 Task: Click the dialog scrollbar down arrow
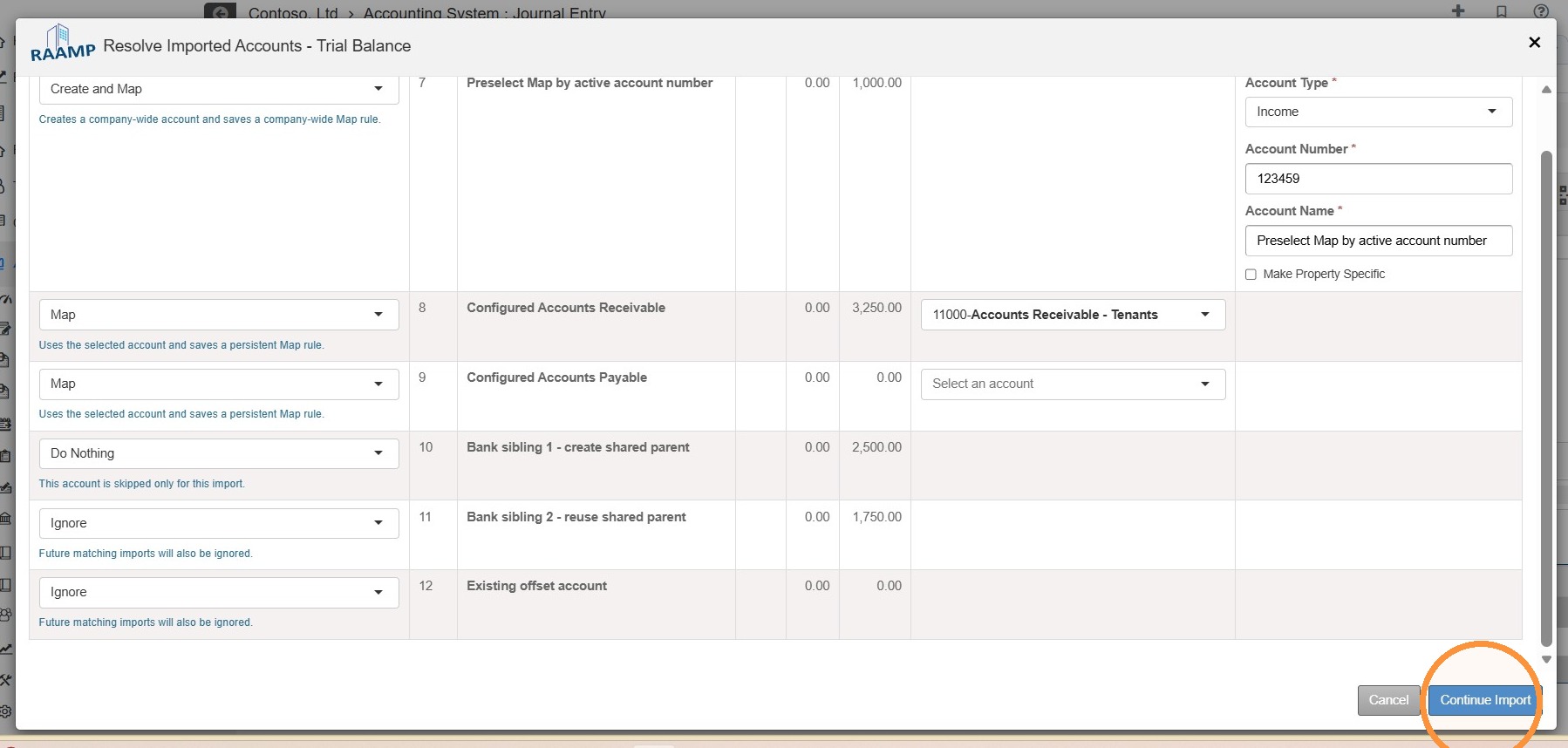(1546, 660)
